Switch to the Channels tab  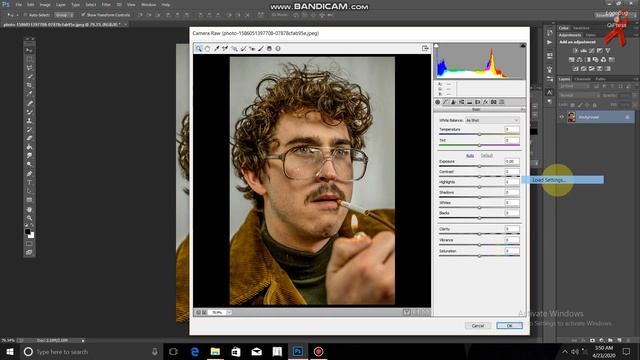coord(582,79)
